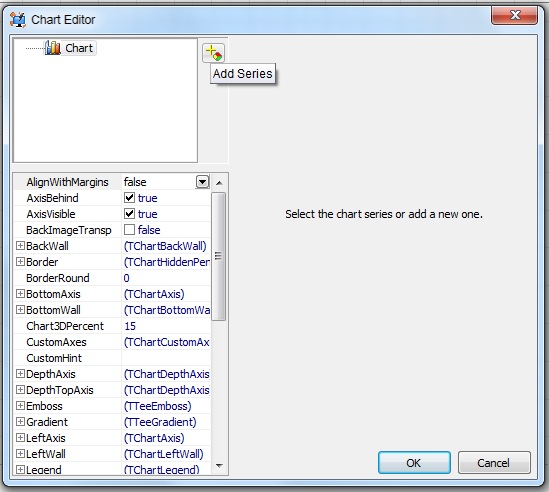Toggle the AxisVisible checkbox
The height and width of the screenshot is (492, 549).
tap(130, 214)
